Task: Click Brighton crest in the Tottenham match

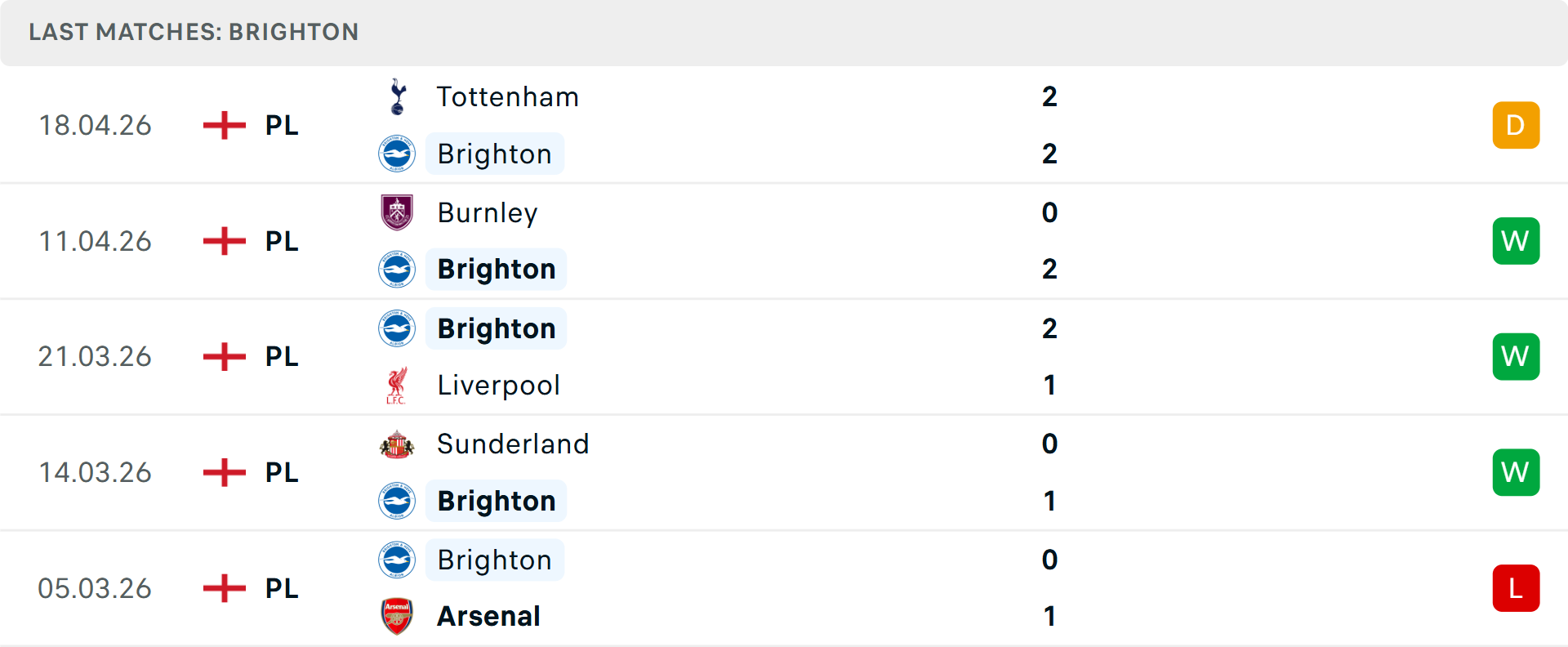Action: (x=397, y=154)
